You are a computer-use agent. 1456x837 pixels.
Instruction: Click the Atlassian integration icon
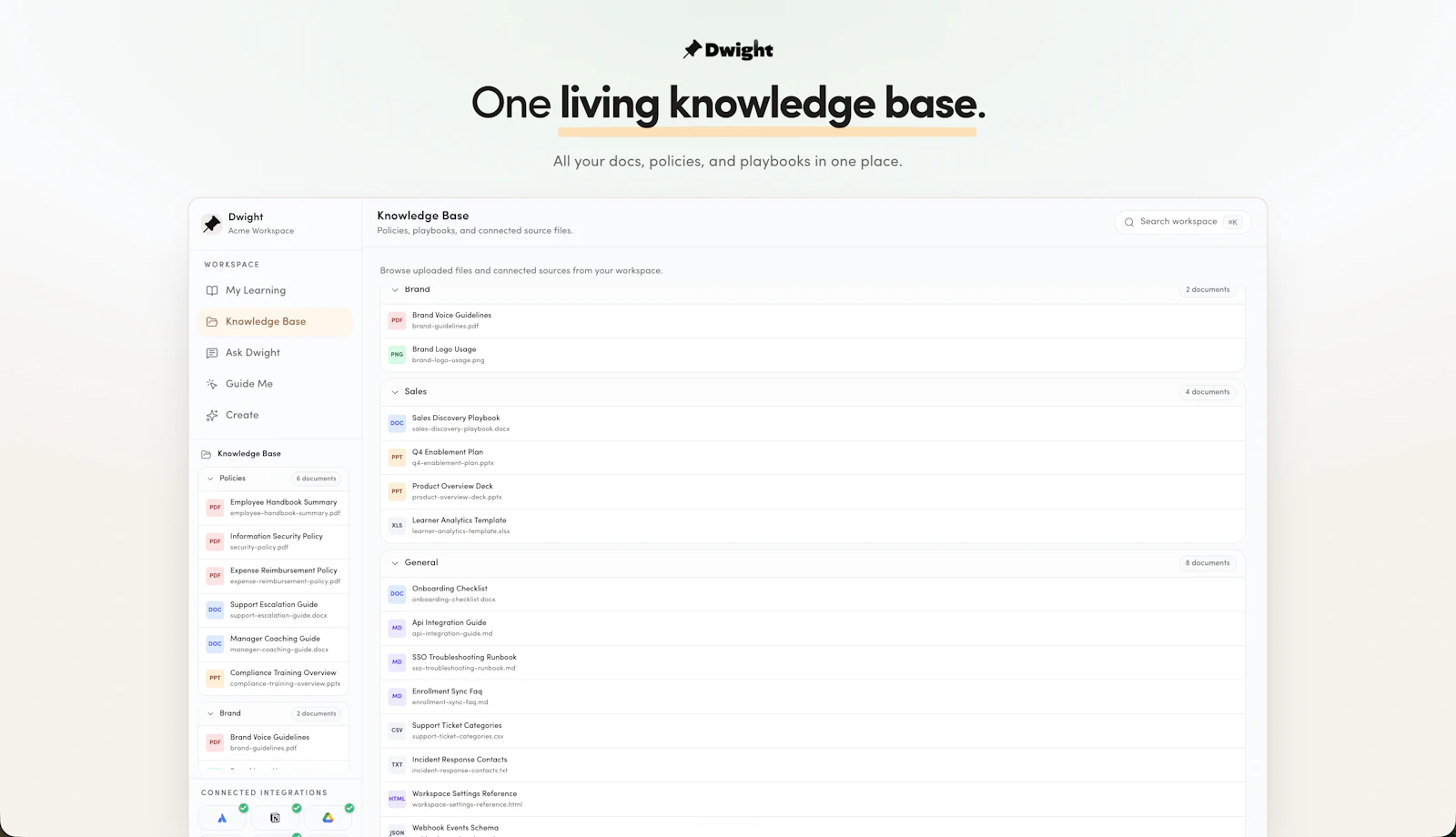click(222, 818)
